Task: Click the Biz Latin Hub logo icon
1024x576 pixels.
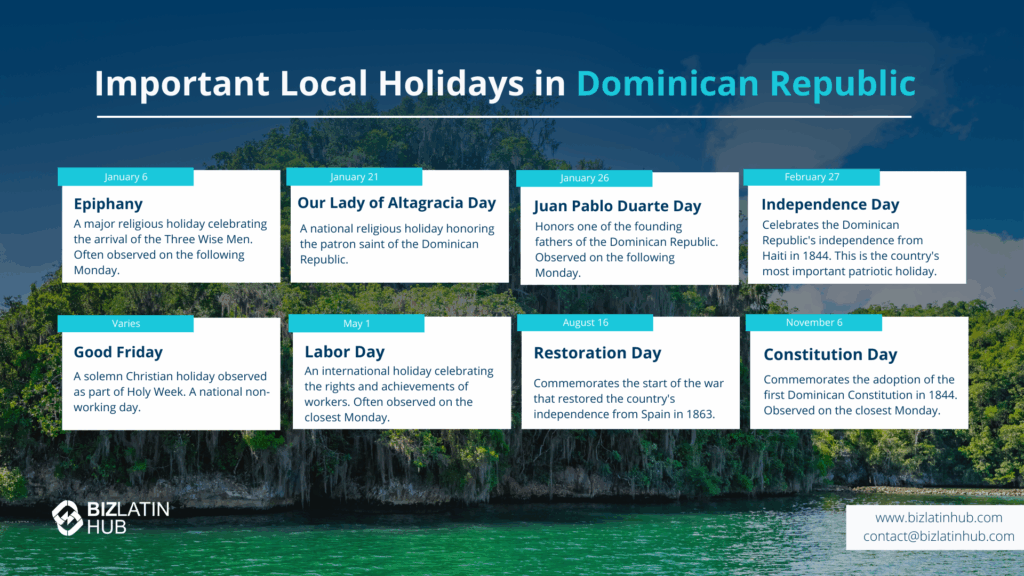Action: (67, 517)
